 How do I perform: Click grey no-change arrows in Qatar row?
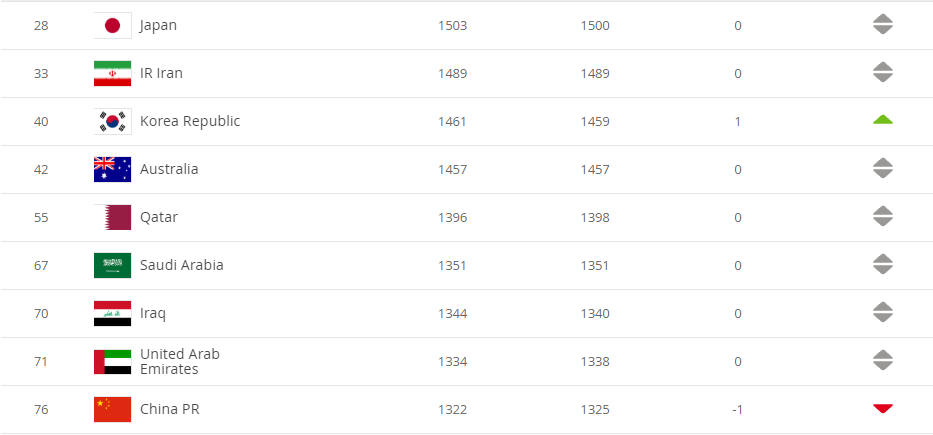click(x=883, y=216)
